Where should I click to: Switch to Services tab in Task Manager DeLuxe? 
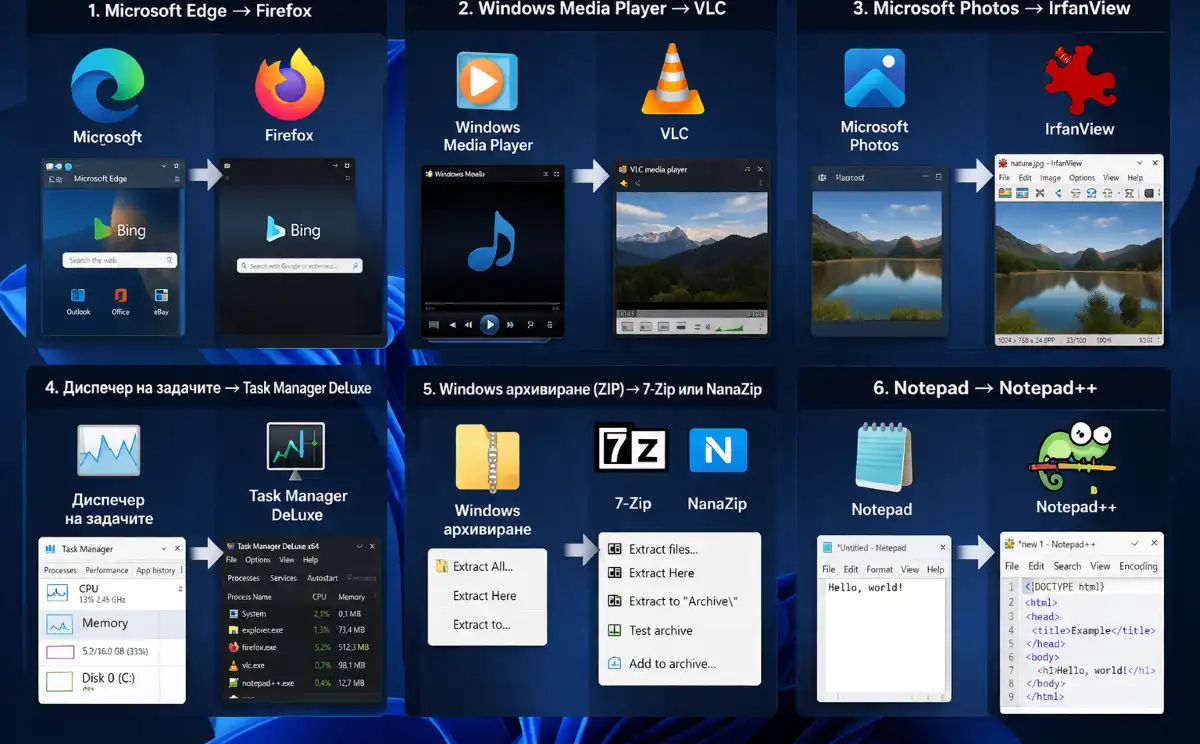(x=283, y=578)
